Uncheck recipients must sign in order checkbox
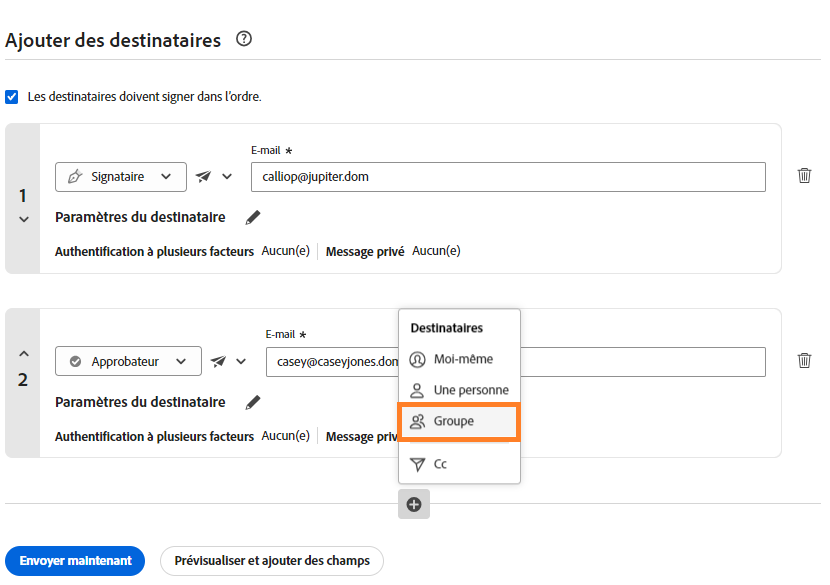 pyautogui.click(x=12, y=97)
